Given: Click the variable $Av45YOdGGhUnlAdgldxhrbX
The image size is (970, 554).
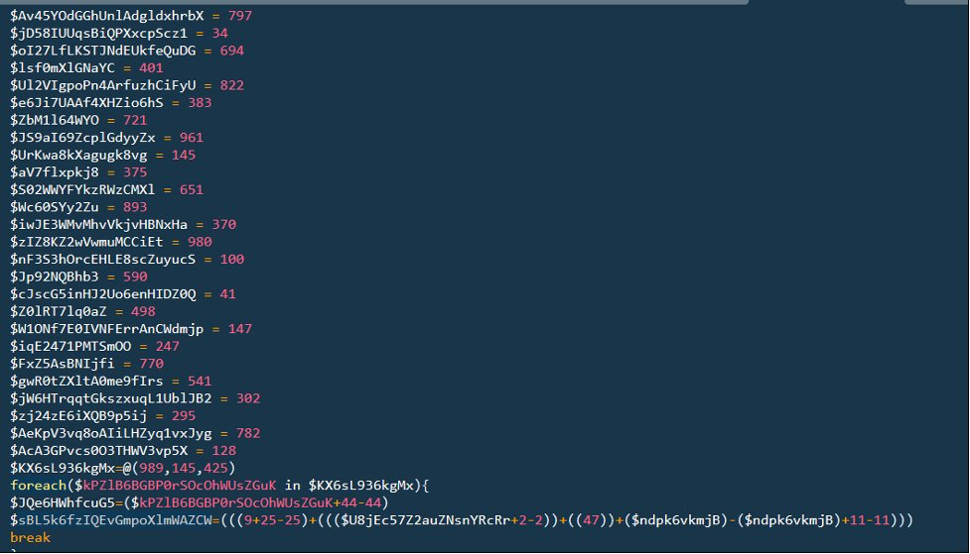Looking at the screenshot, I should tap(106, 15).
